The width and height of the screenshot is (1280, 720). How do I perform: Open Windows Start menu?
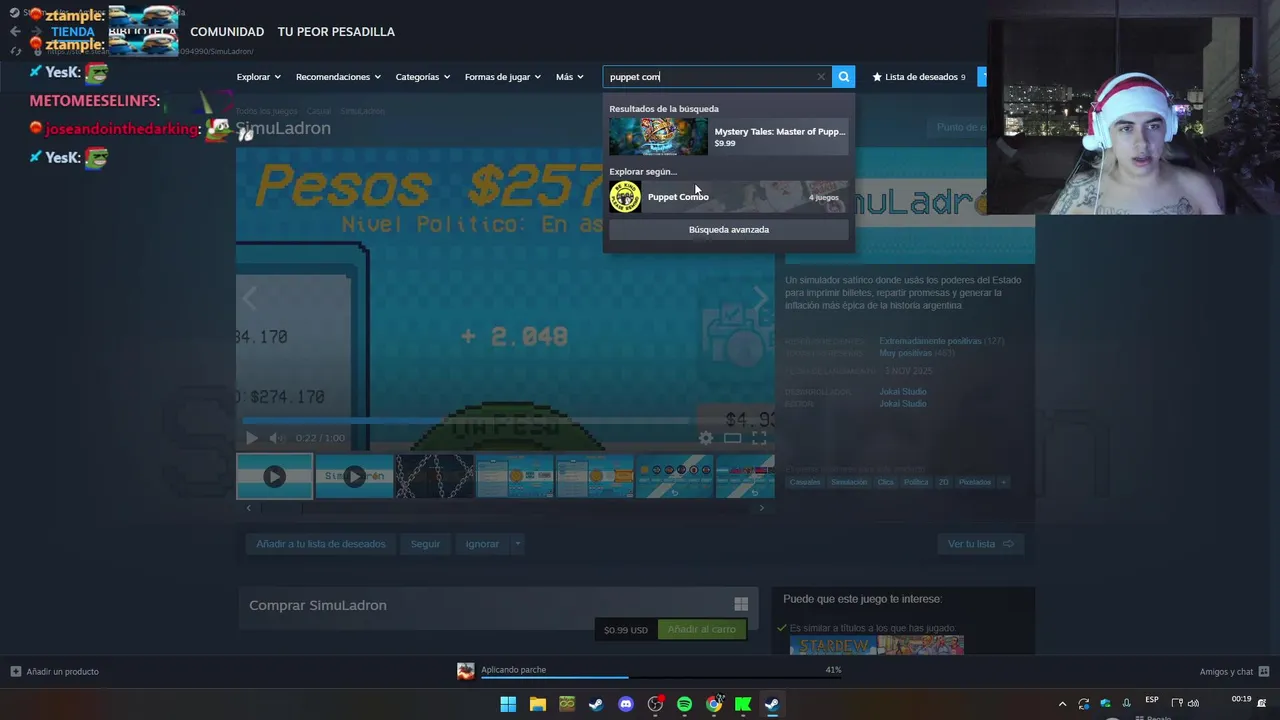click(x=508, y=704)
